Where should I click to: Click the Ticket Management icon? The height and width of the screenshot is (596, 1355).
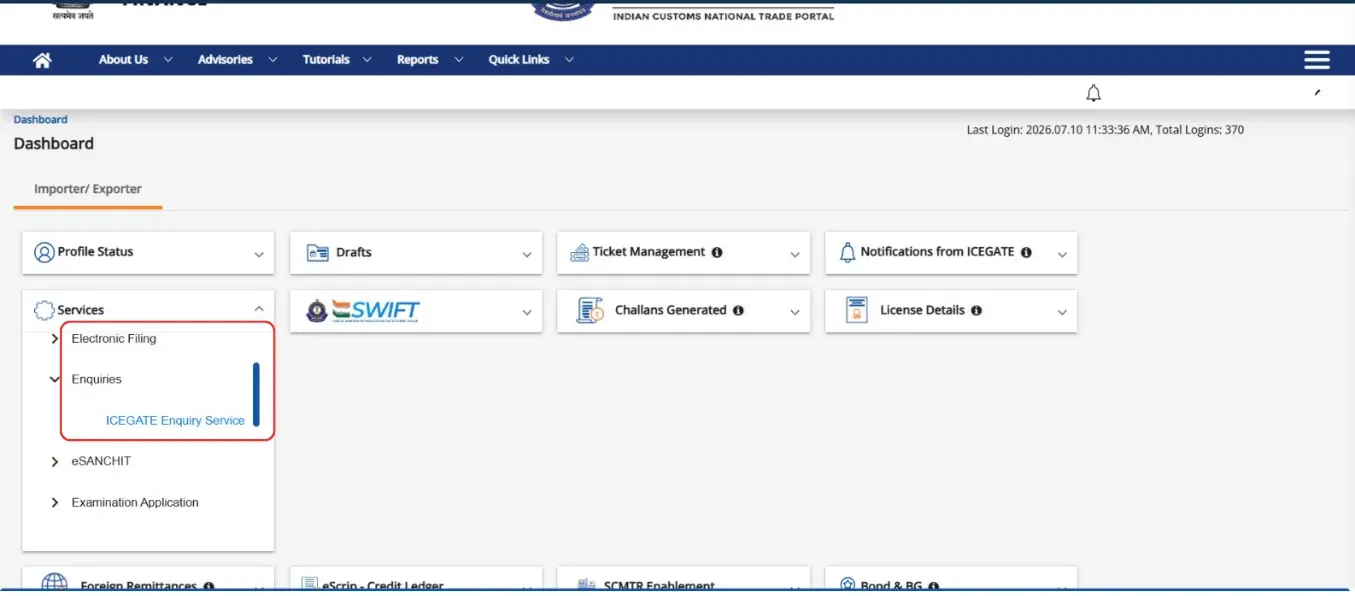tap(579, 253)
